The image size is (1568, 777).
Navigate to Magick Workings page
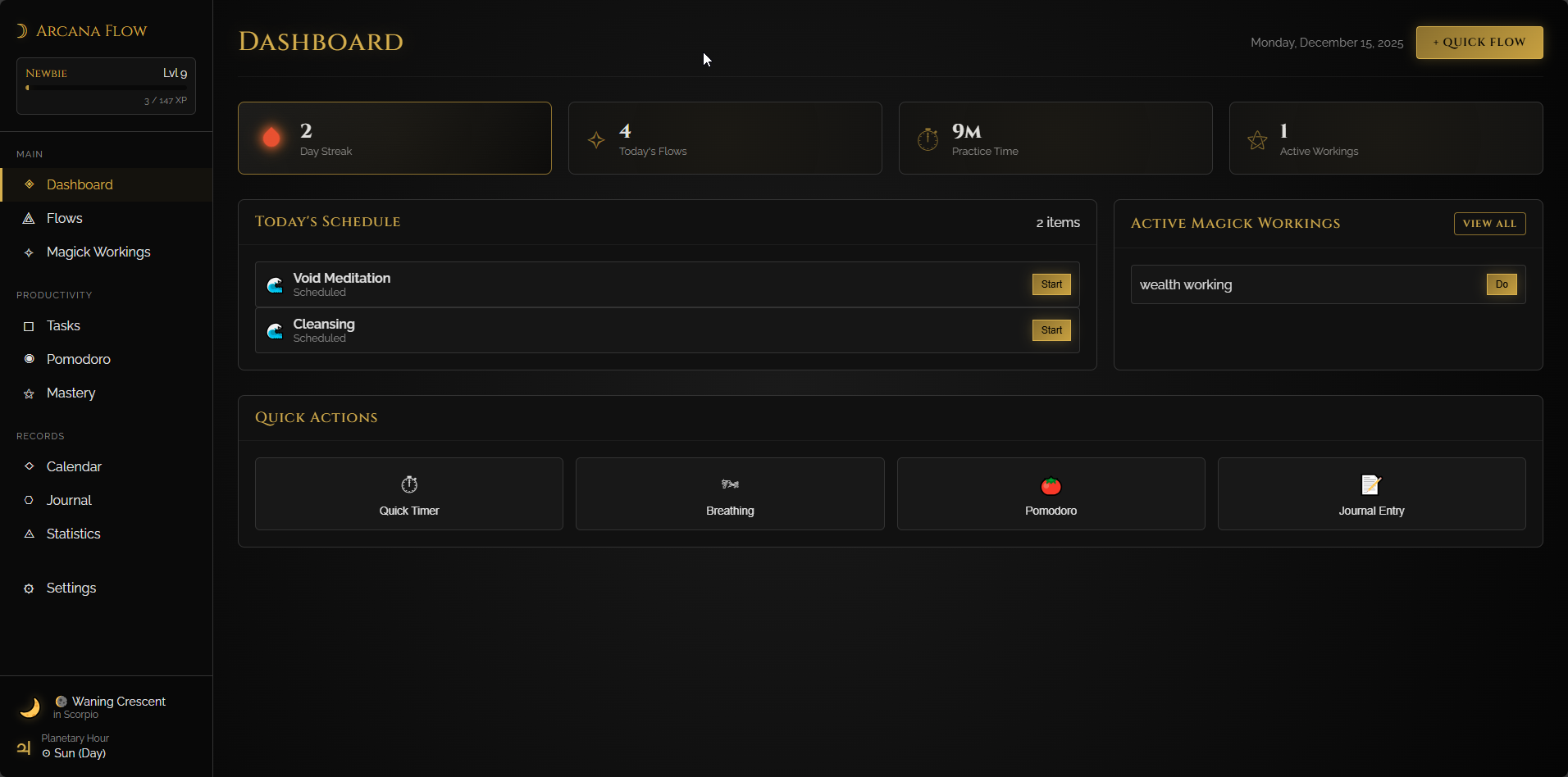pos(98,252)
